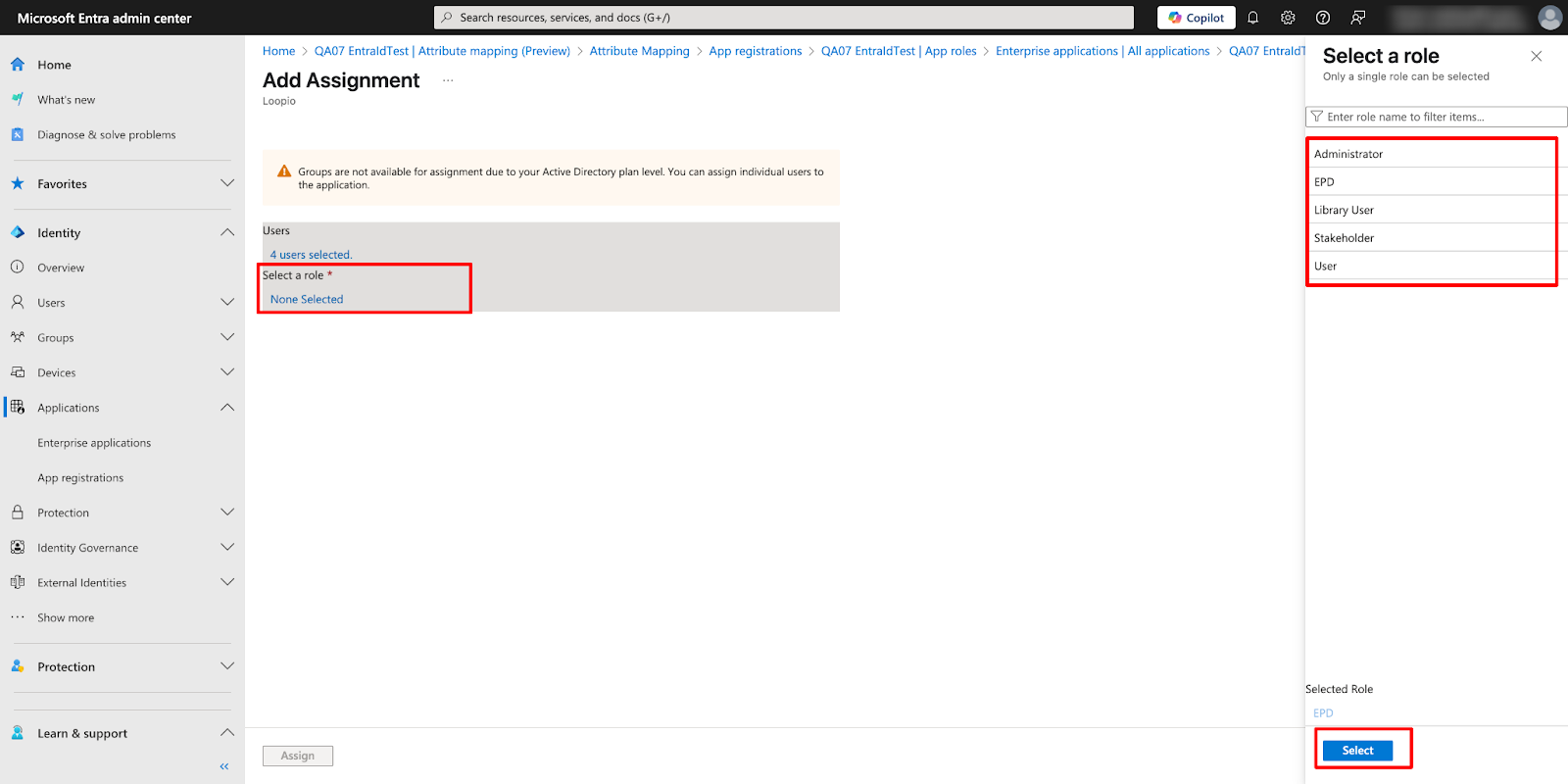Expand the Favorites section chevron
Image resolution: width=1568 pixels, height=784 pixels.
click(227, 184)
